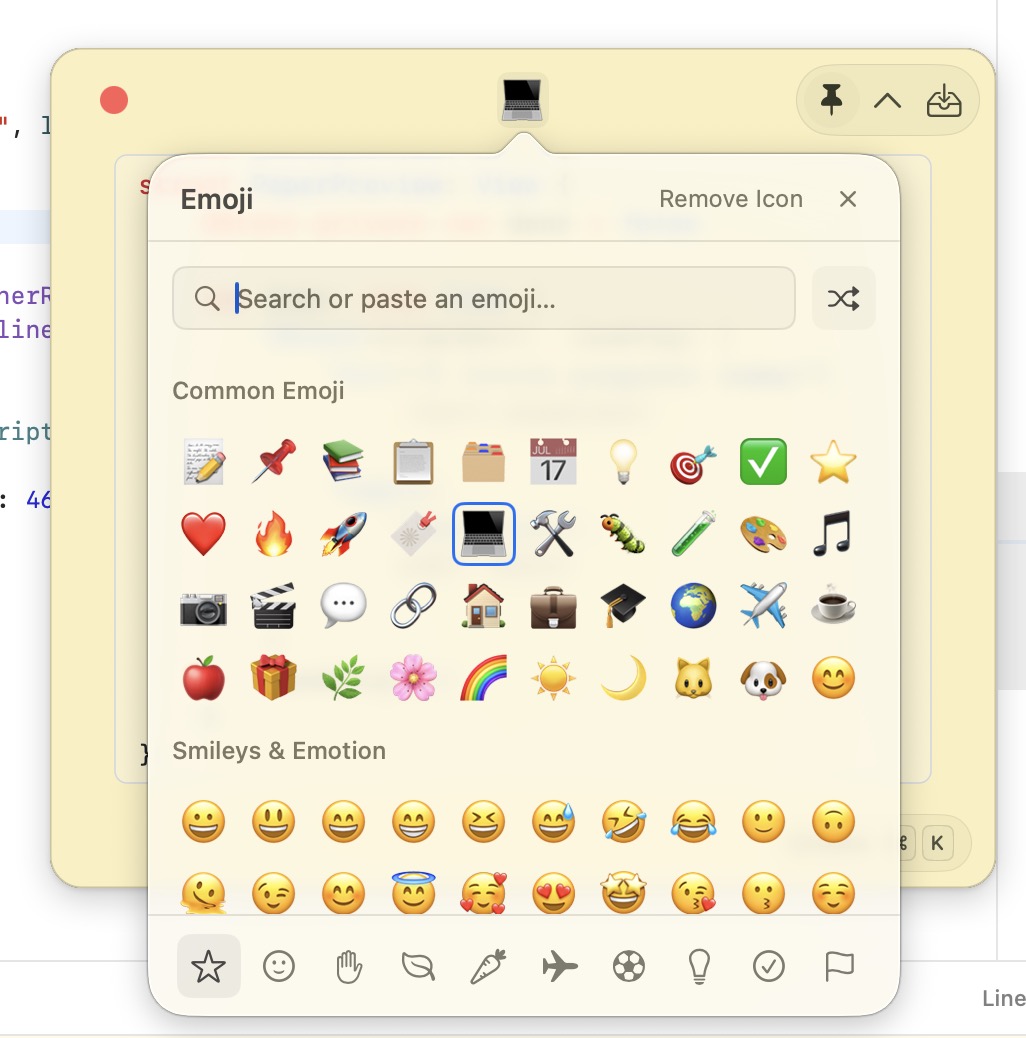Select the artist palette emoji
The width and height of the screenshot is (1026, 1038).
[763, 534]
